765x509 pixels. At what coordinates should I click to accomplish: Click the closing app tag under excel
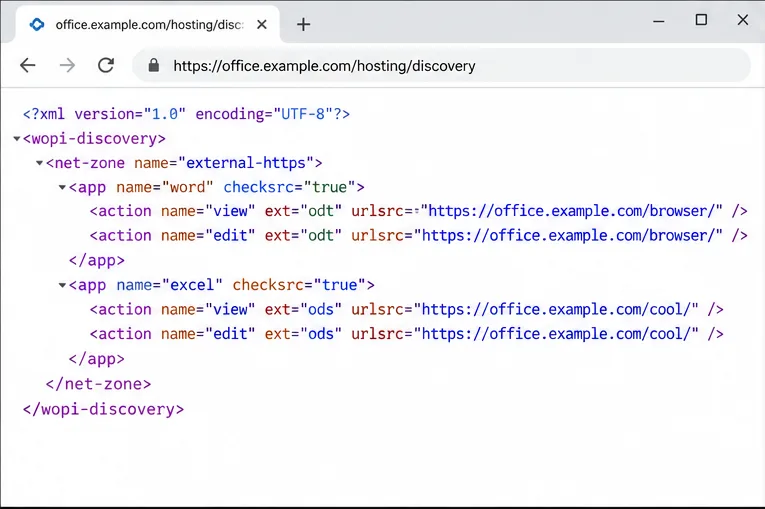point(97,359)
